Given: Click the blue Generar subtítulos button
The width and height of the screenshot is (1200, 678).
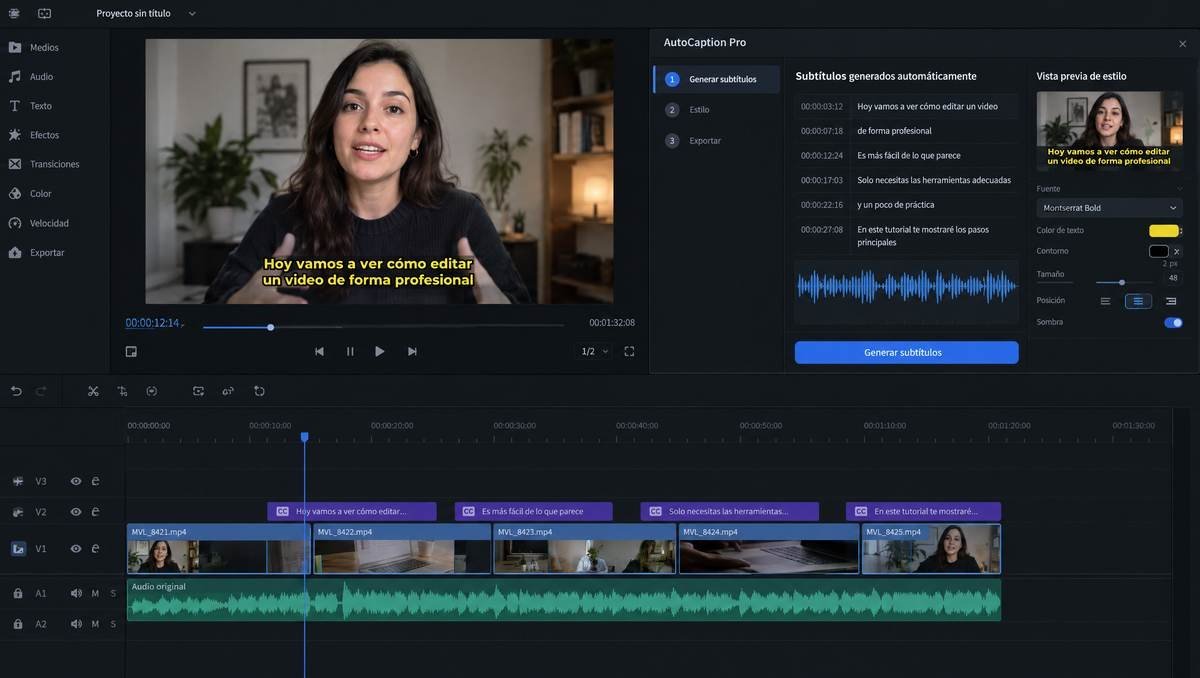Looking at the screenshot, I should pos(906,352).
